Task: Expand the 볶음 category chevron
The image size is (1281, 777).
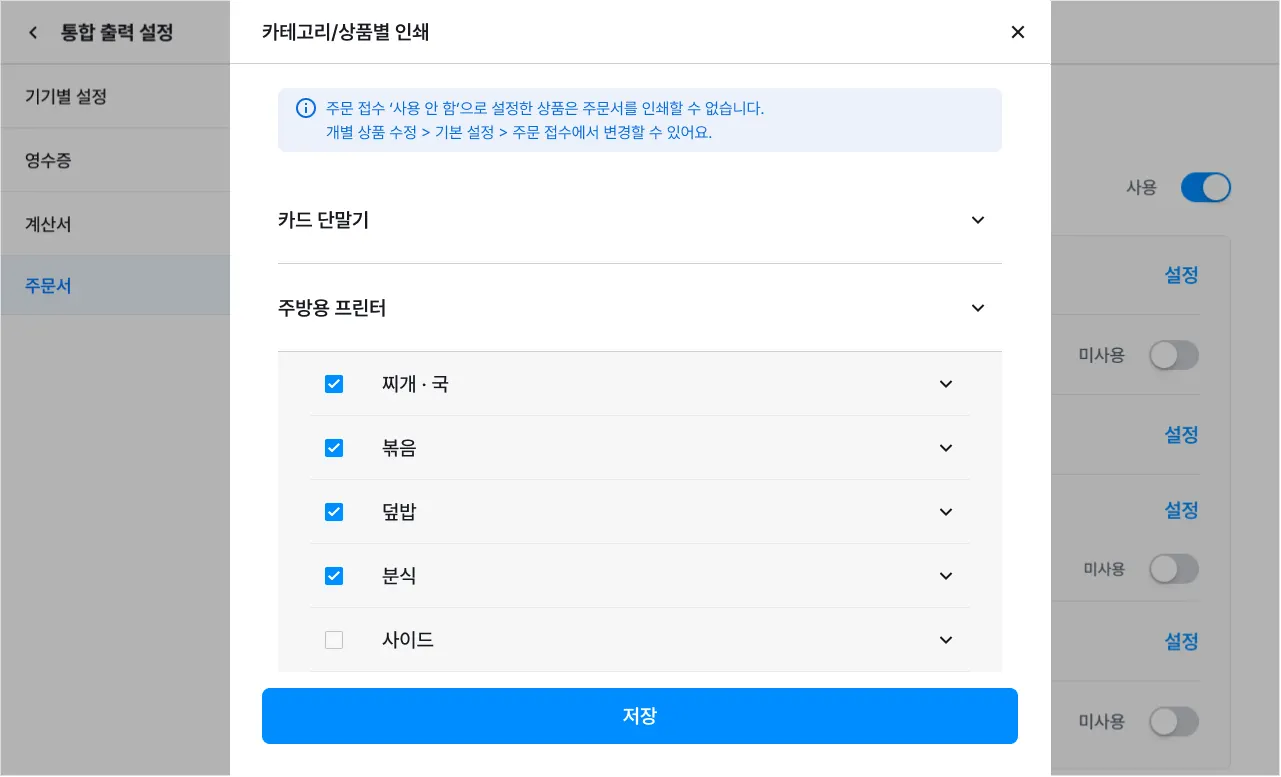Action: coord(946,448)
